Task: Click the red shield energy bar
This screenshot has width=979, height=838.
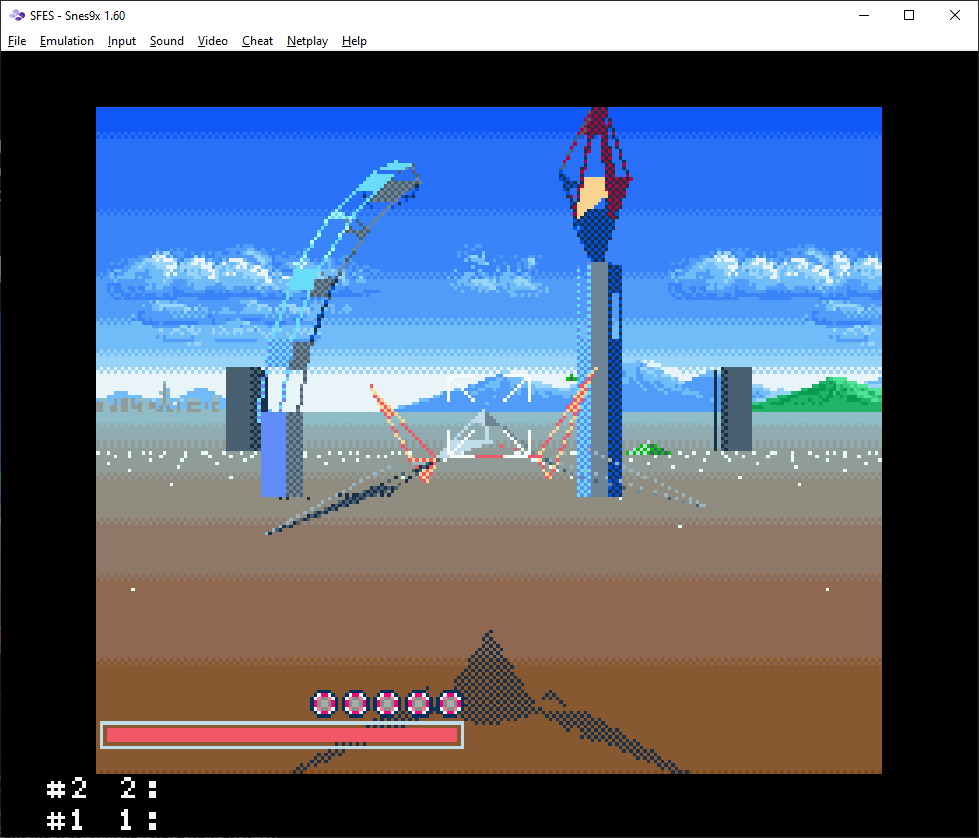Action: [x=282, y=735]
